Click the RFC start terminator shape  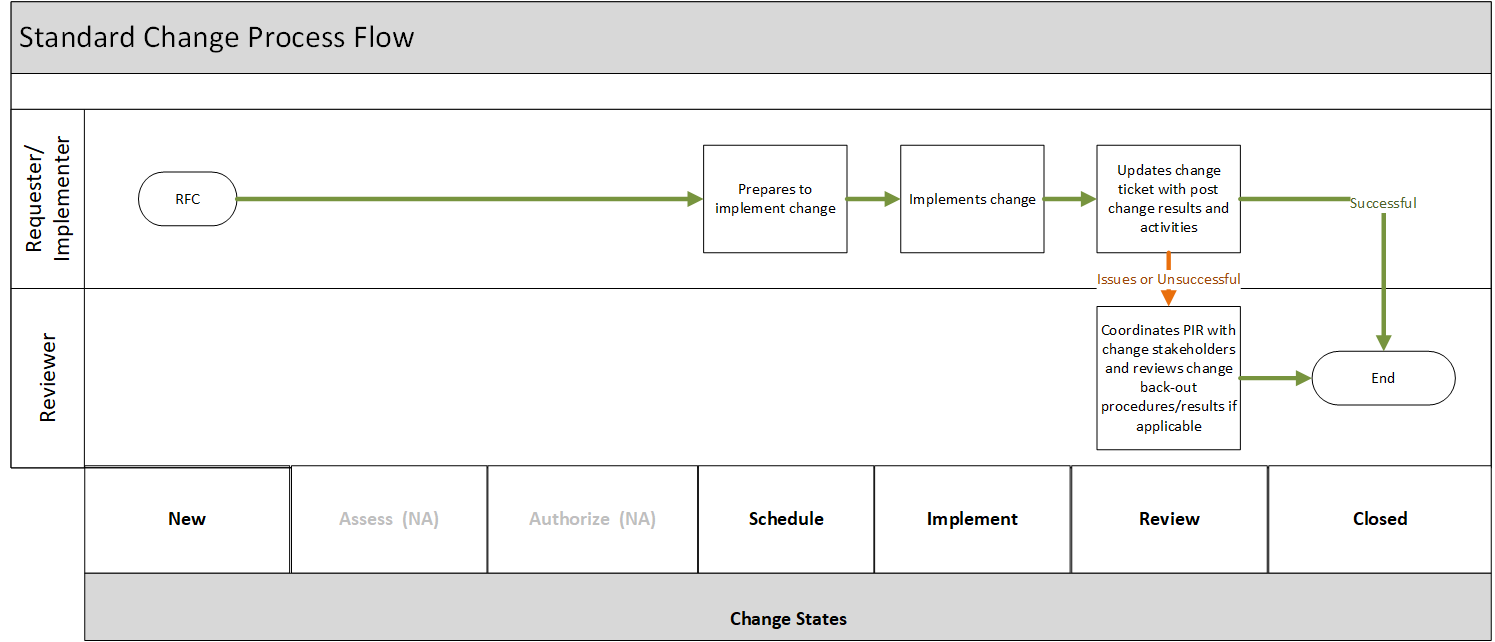[x=187, y=199]
